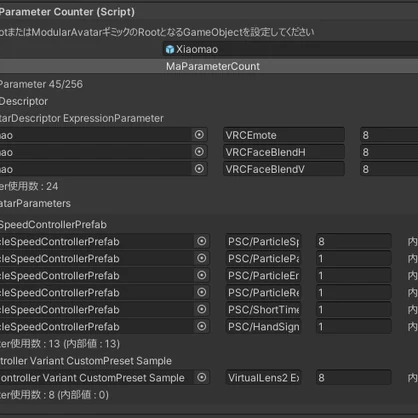The width and height of the screenshot is (418, 418).
Task: Click the value 8 field beside VRCFaceBlendV
Action: tap(389, 169)
